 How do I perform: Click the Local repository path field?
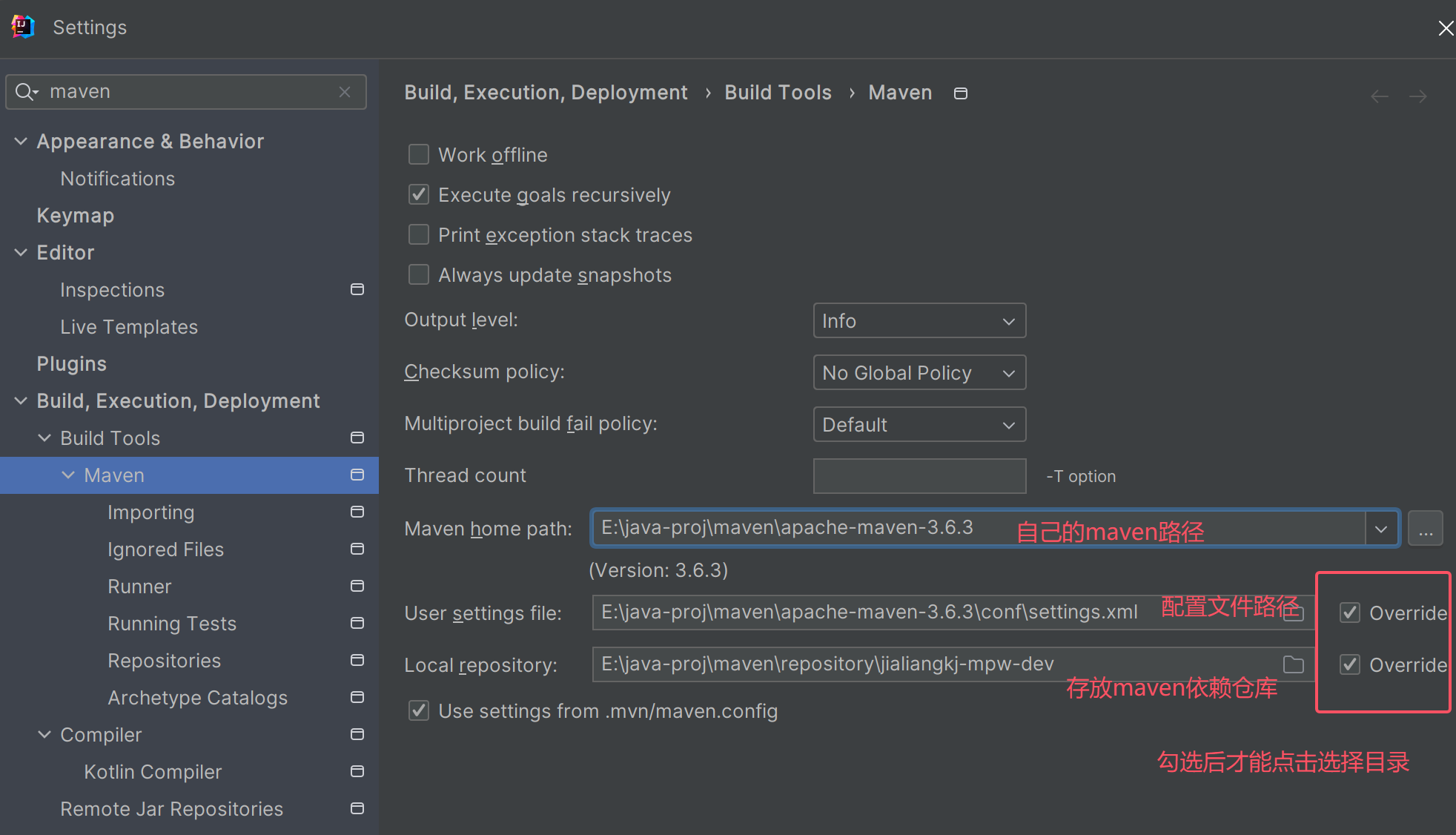pyautogui.click(x=953, y=664)
